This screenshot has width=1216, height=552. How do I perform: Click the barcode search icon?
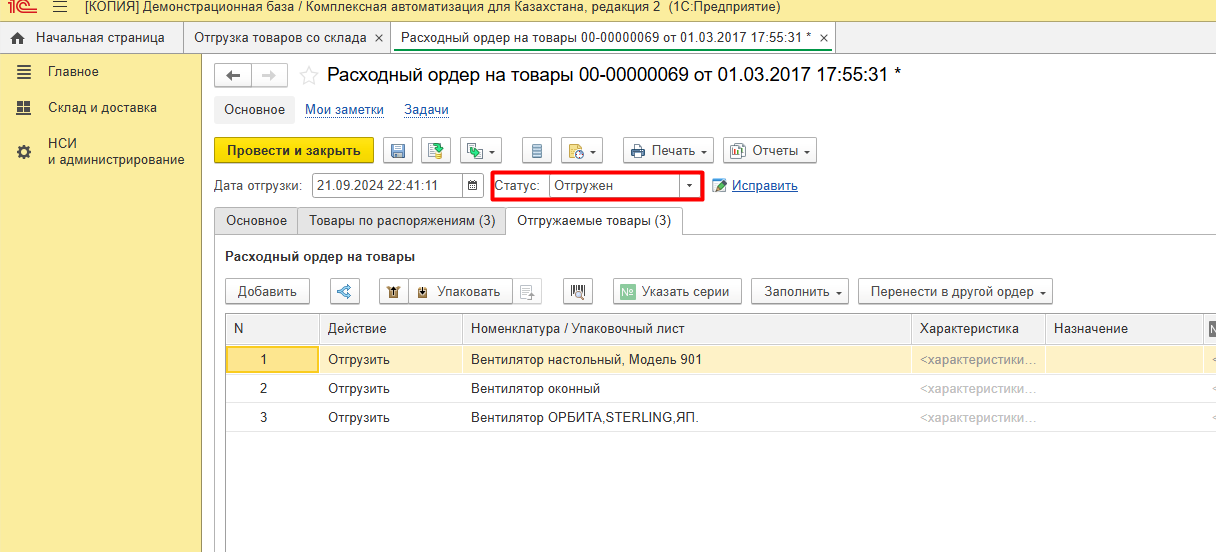tap(578, 292)
